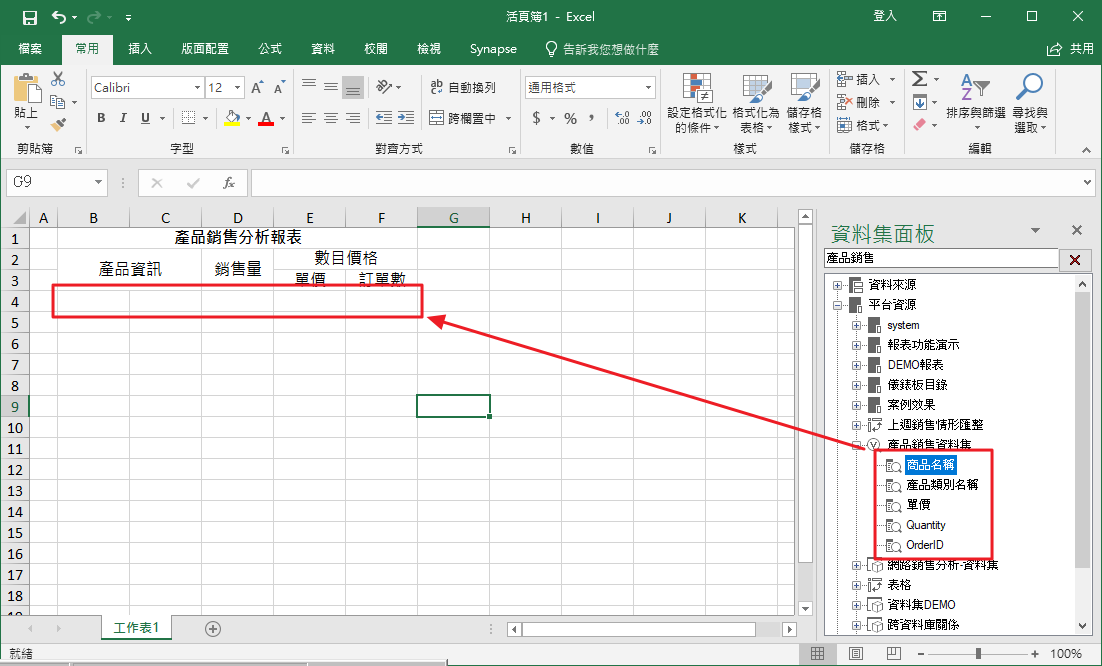Viewport: 1102px width, 666px height.
Task: Click the Format Painter brush icon
Action: [x=58, y=124]
